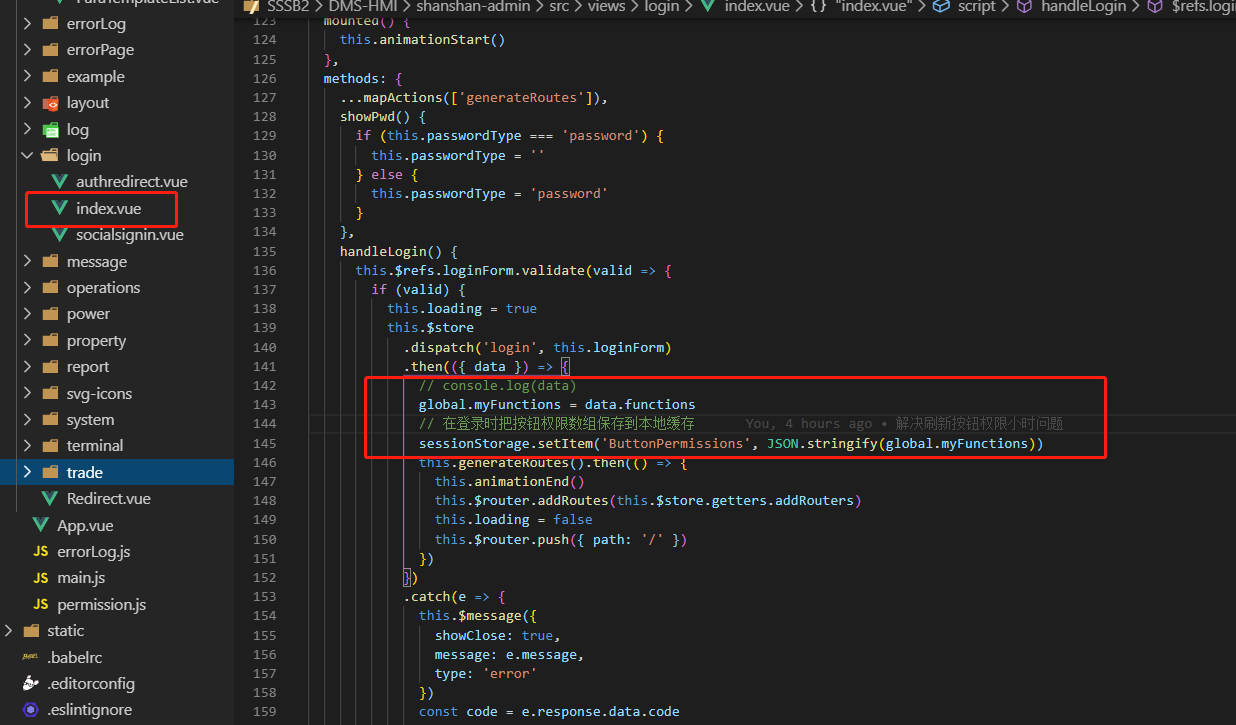Select login in the breadcrumb path
Image resolution: width=1236 pixels, height=725 pixels.
click(x=662, y=6)
